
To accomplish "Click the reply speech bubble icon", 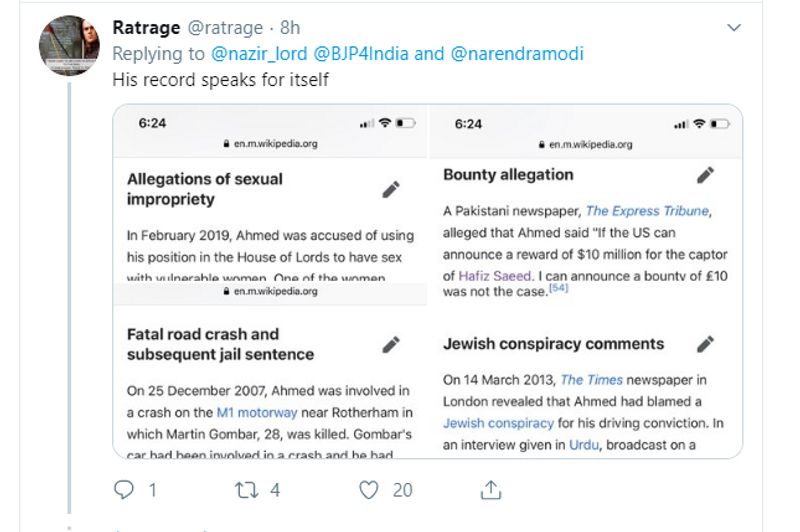I will [124, 490].
